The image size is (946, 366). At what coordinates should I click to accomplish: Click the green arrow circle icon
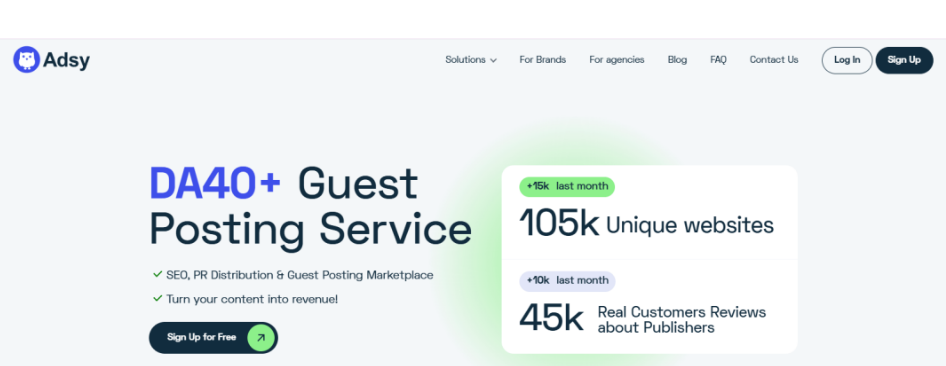coord(261,338)
